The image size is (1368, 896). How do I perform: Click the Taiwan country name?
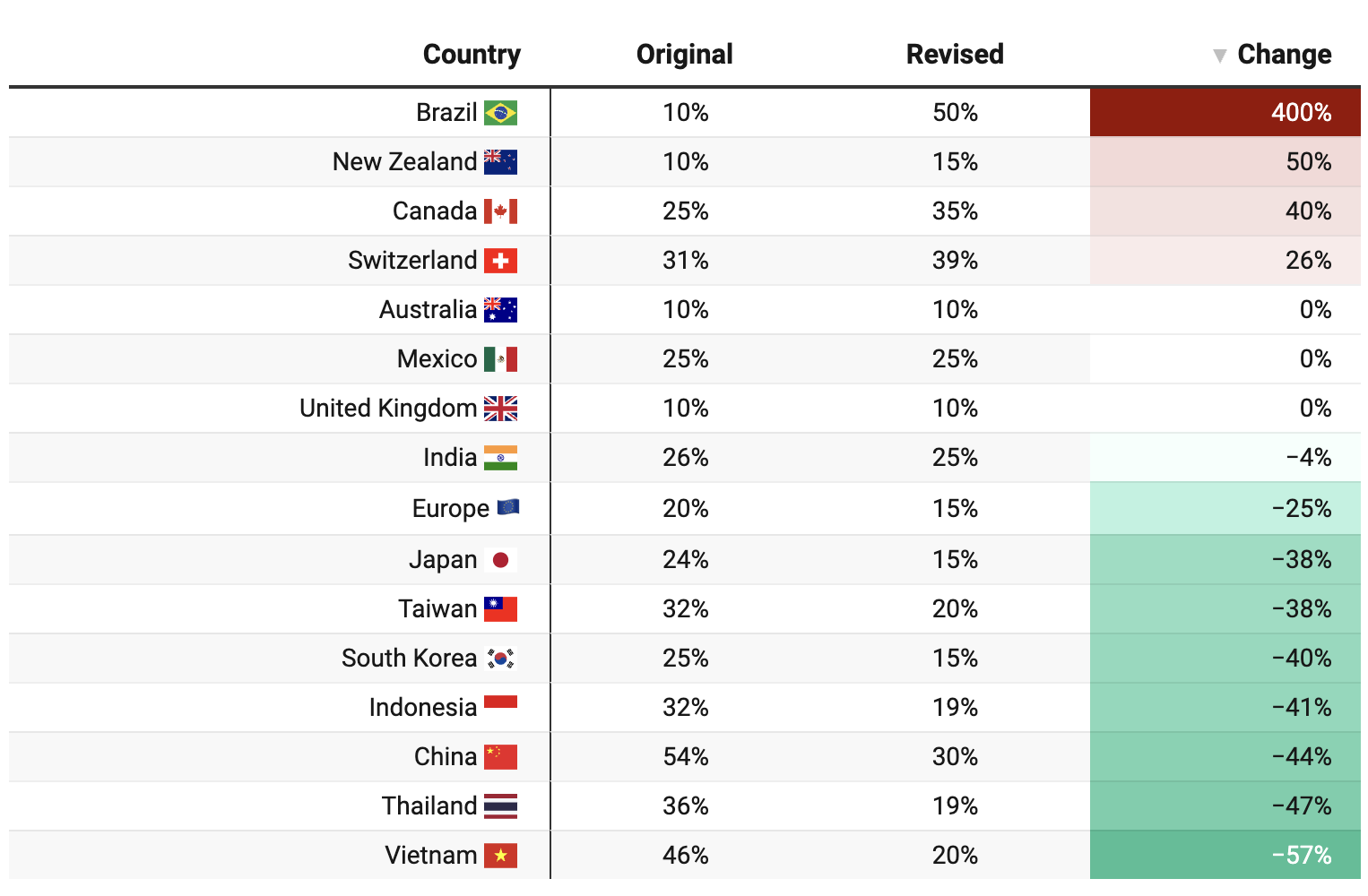click(x=437, y=609)
